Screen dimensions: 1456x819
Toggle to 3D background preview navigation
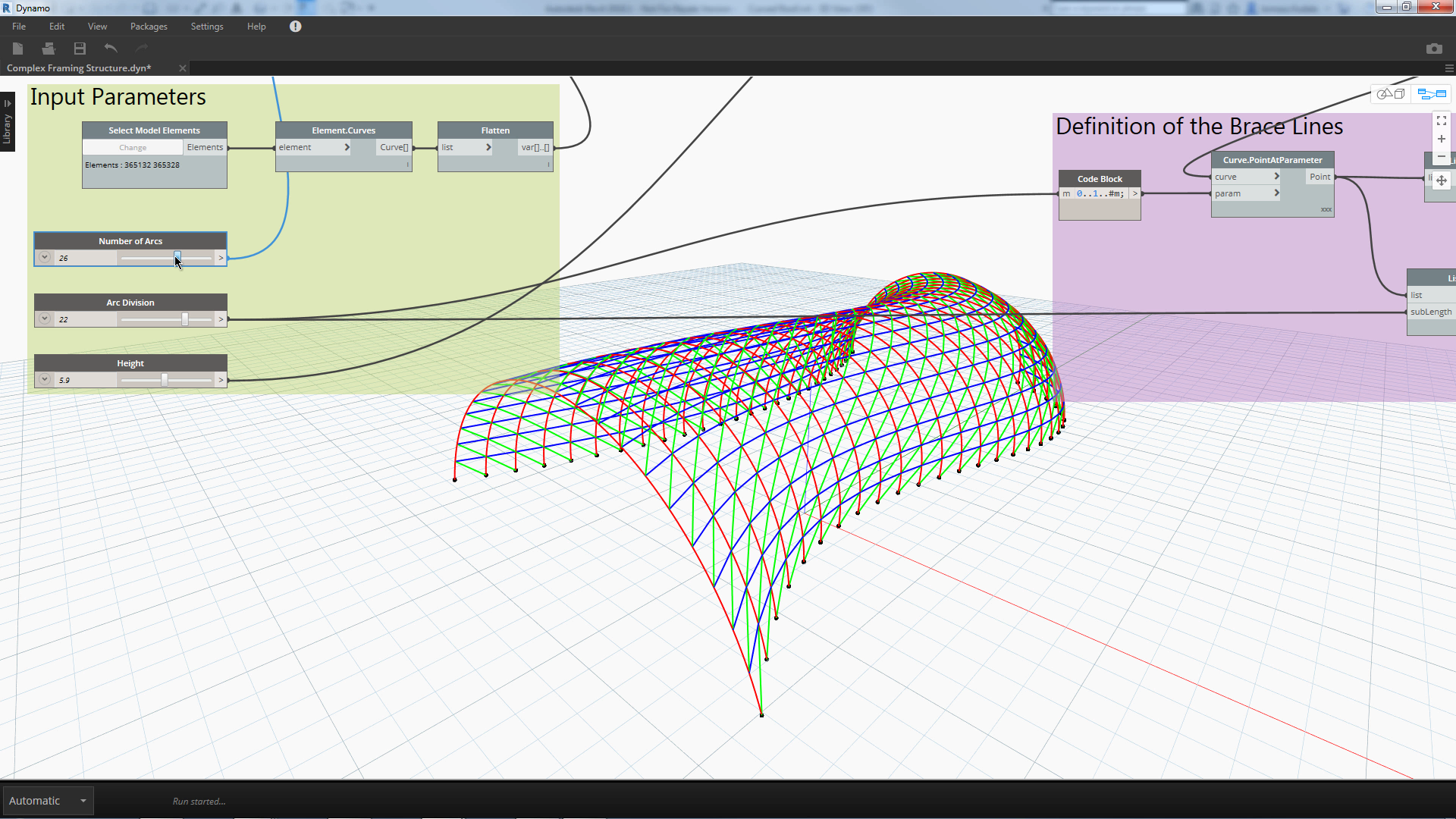(1391, 94)
